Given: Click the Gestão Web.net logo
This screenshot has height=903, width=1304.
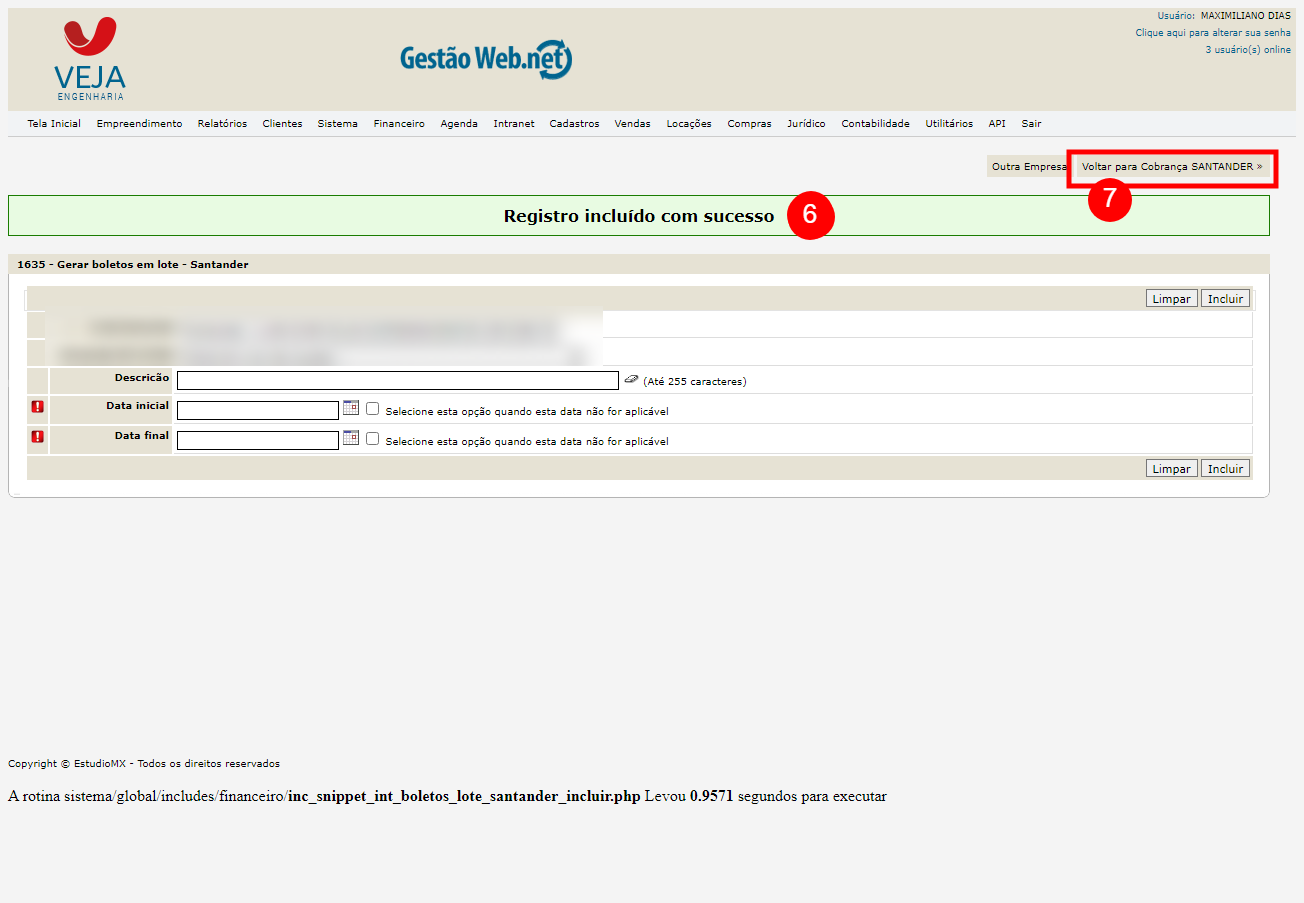Looking at the screenshot, I should pos(486,60).
